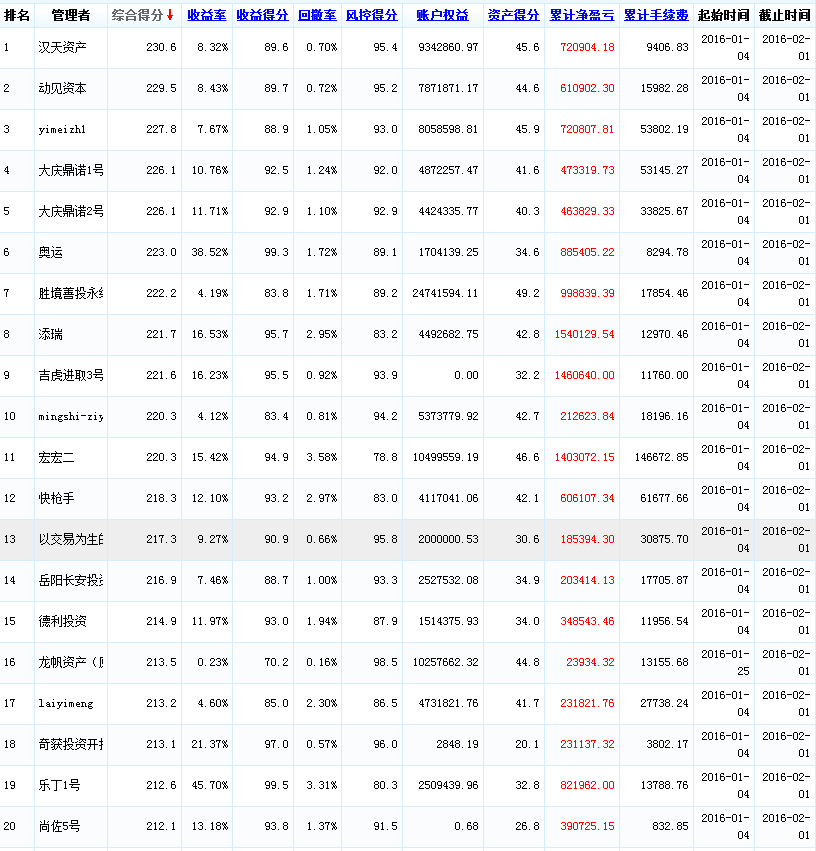Image resolution: width=816 pixels, height=851 pixels.
Task: Select manager 宏宏二 in row 11
Action: [56, 457]
